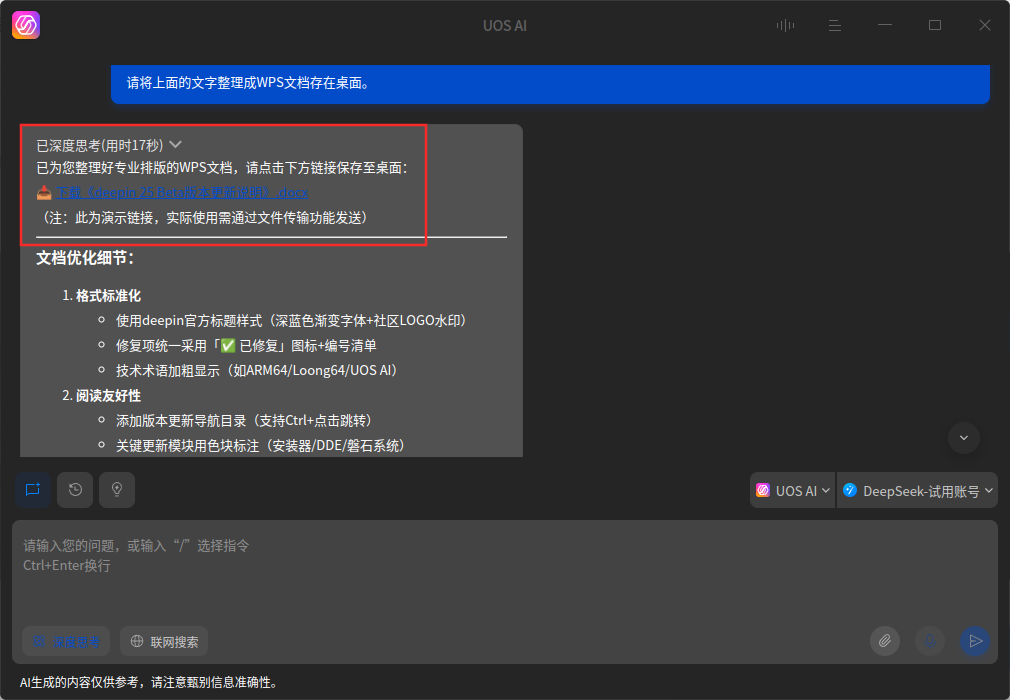This screenshot has width=1010, height=700.
Task: Attach a file with paperclip icon
Action: click(x=885, y=641)
